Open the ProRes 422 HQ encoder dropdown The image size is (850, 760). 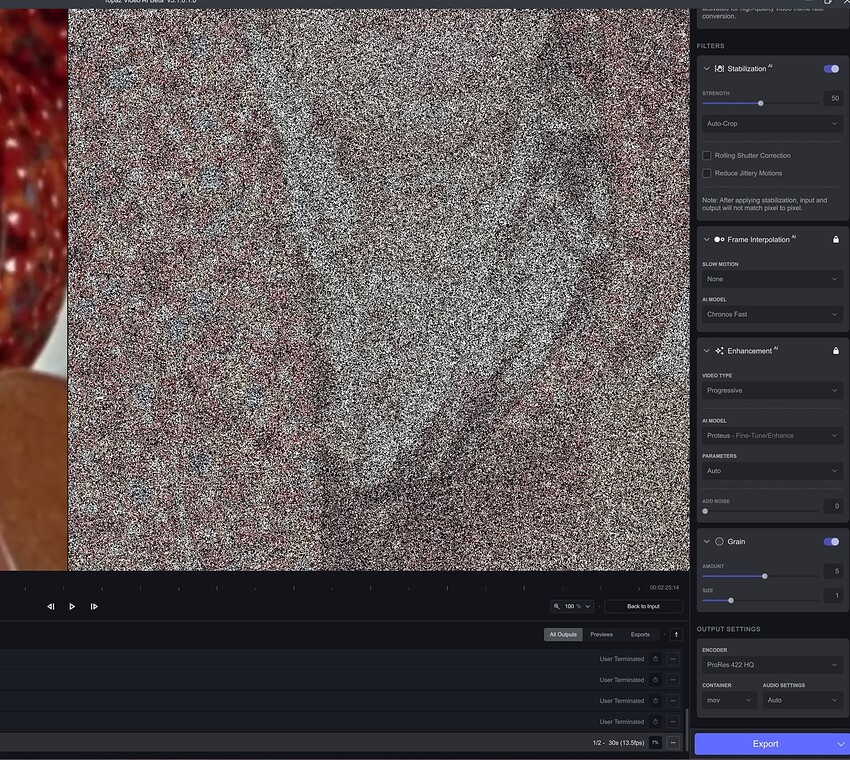click(x=772, y=665)
